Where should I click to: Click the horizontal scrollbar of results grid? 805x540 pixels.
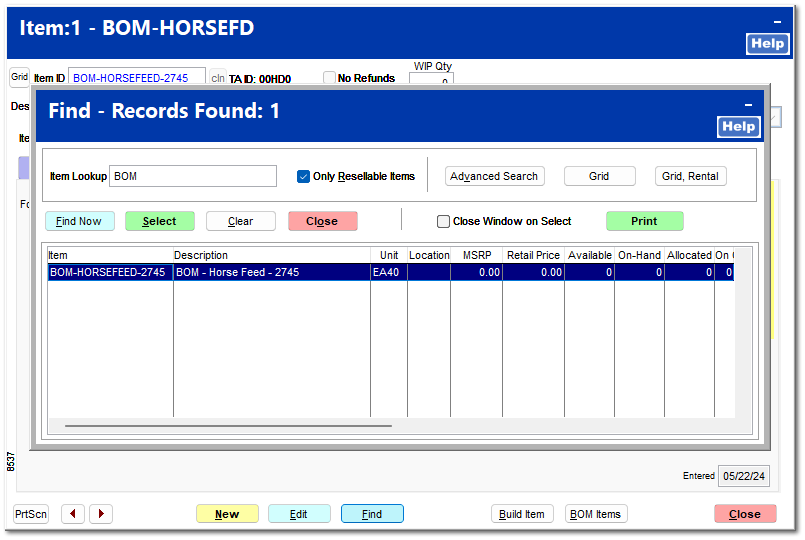click(x=228, y=426)
